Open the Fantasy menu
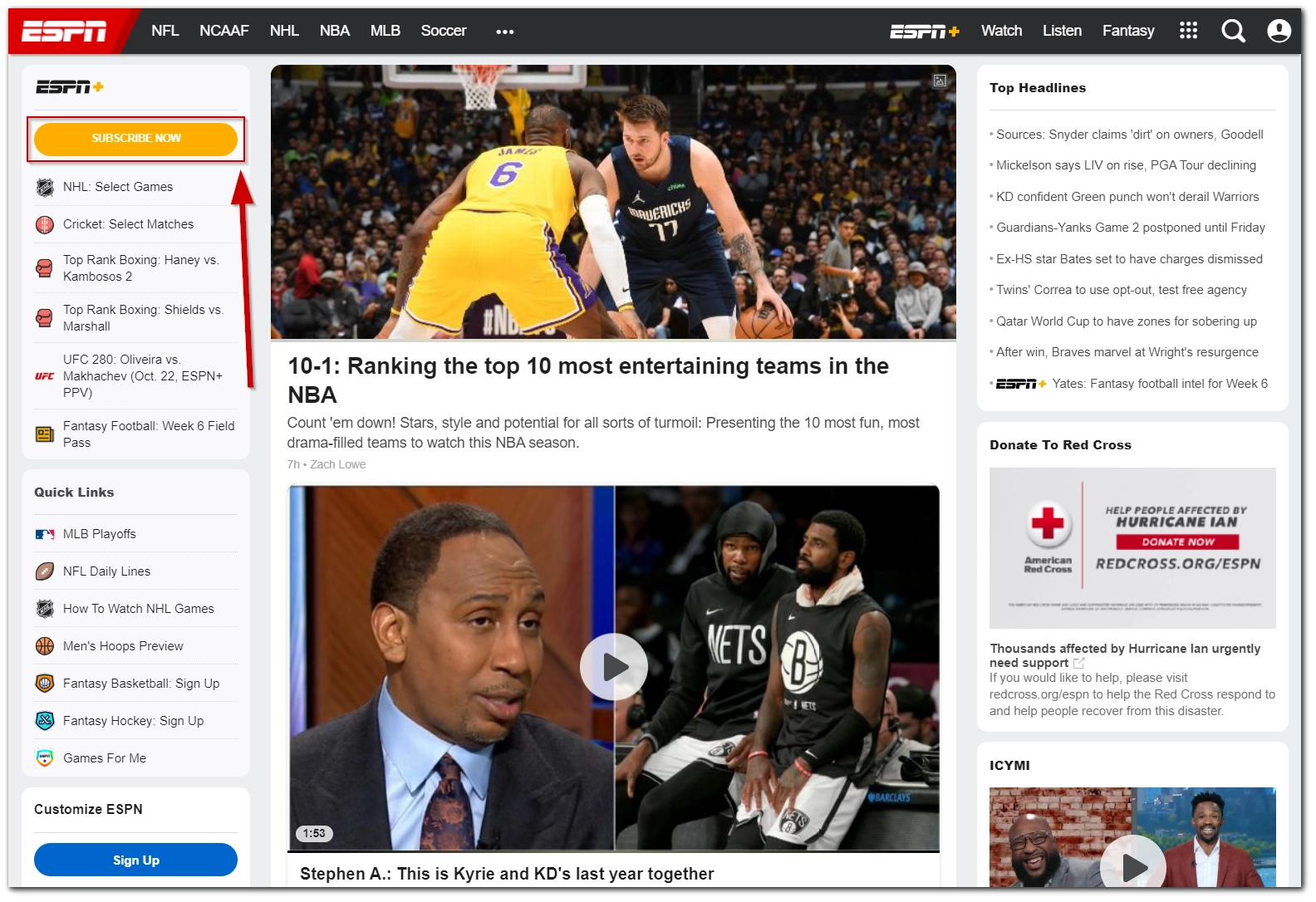 click(x=1128, y=31)
